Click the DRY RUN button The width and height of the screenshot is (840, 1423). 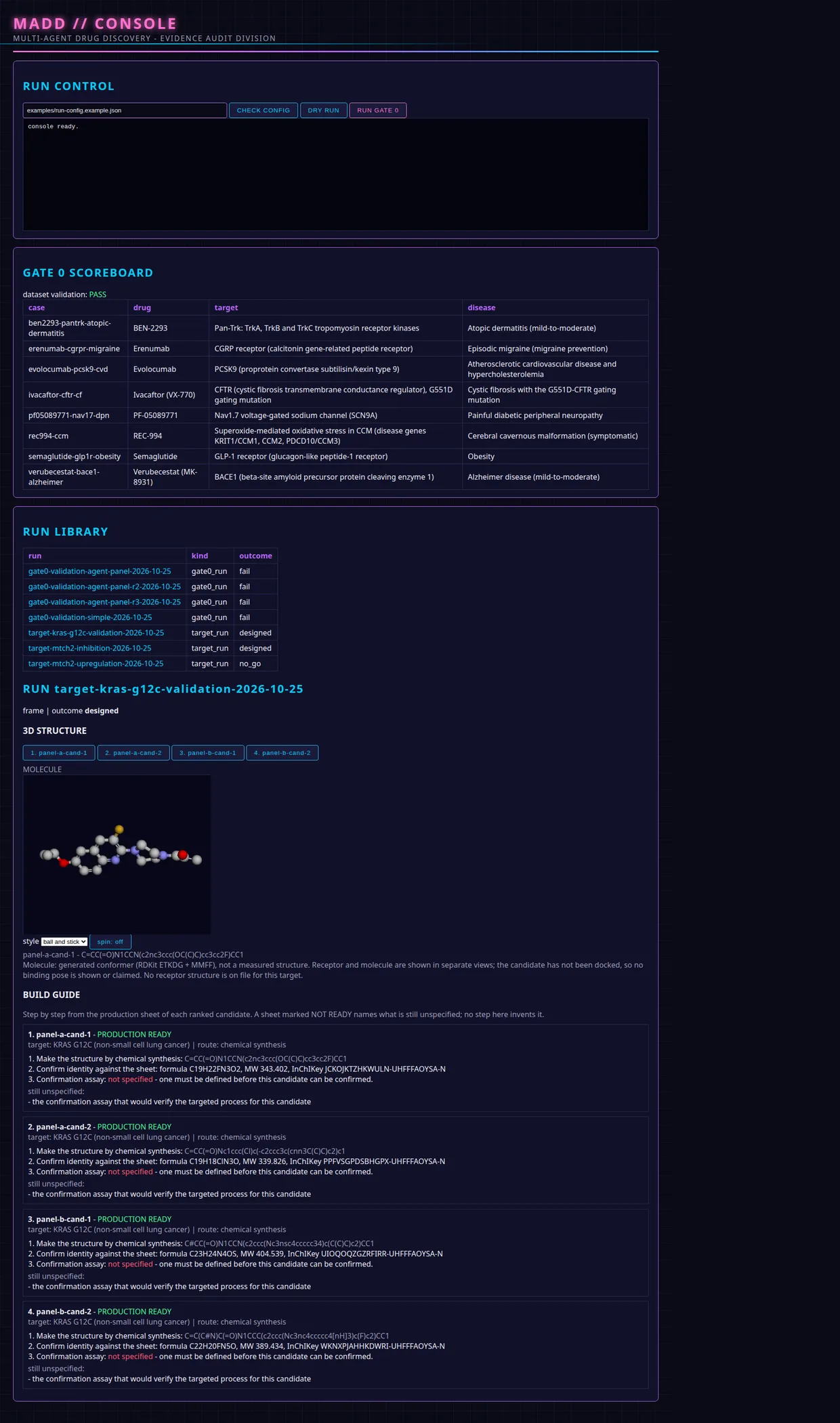pyautogui.click(x=323, y=110)
